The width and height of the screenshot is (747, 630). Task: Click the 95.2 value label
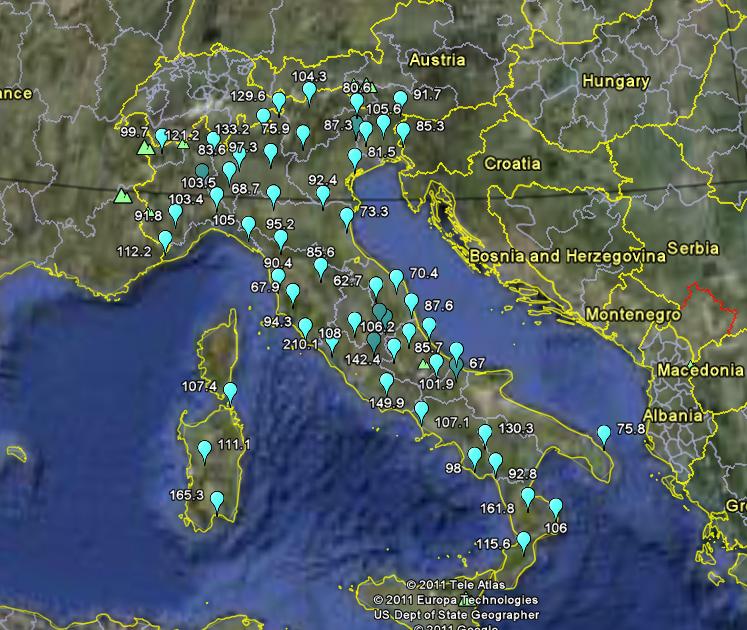point(280,224)
